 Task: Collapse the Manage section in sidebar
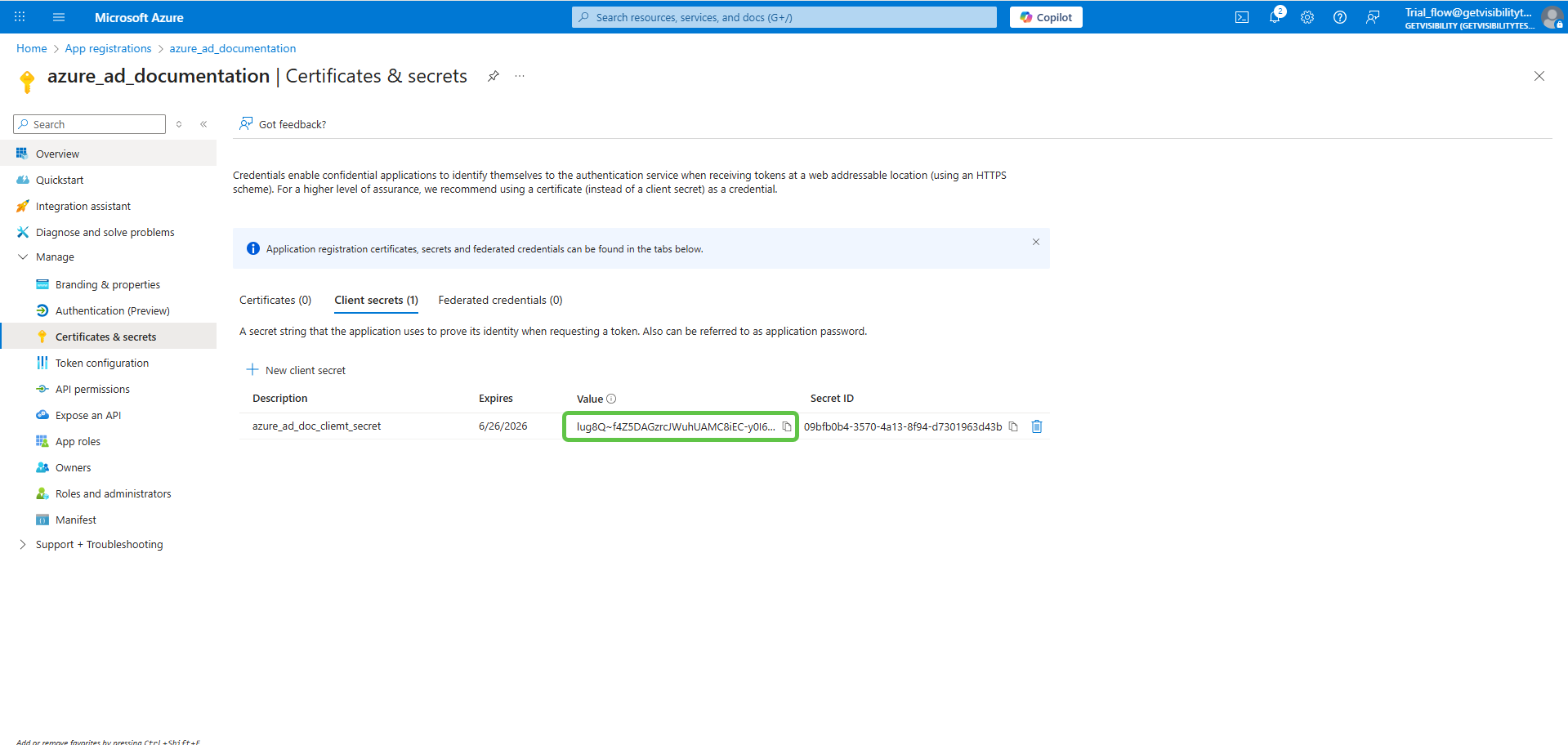tap(23, 257)
